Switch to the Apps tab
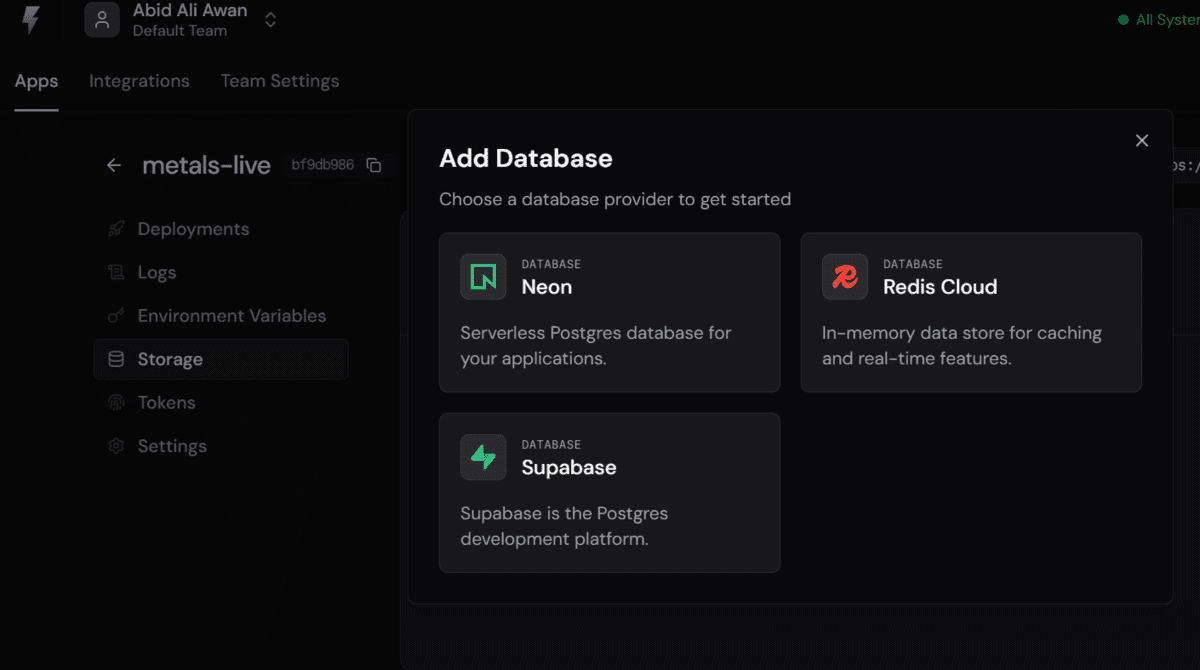Image resolution: width=1200 pixels, height=670 pixels. tap(36, 81)
